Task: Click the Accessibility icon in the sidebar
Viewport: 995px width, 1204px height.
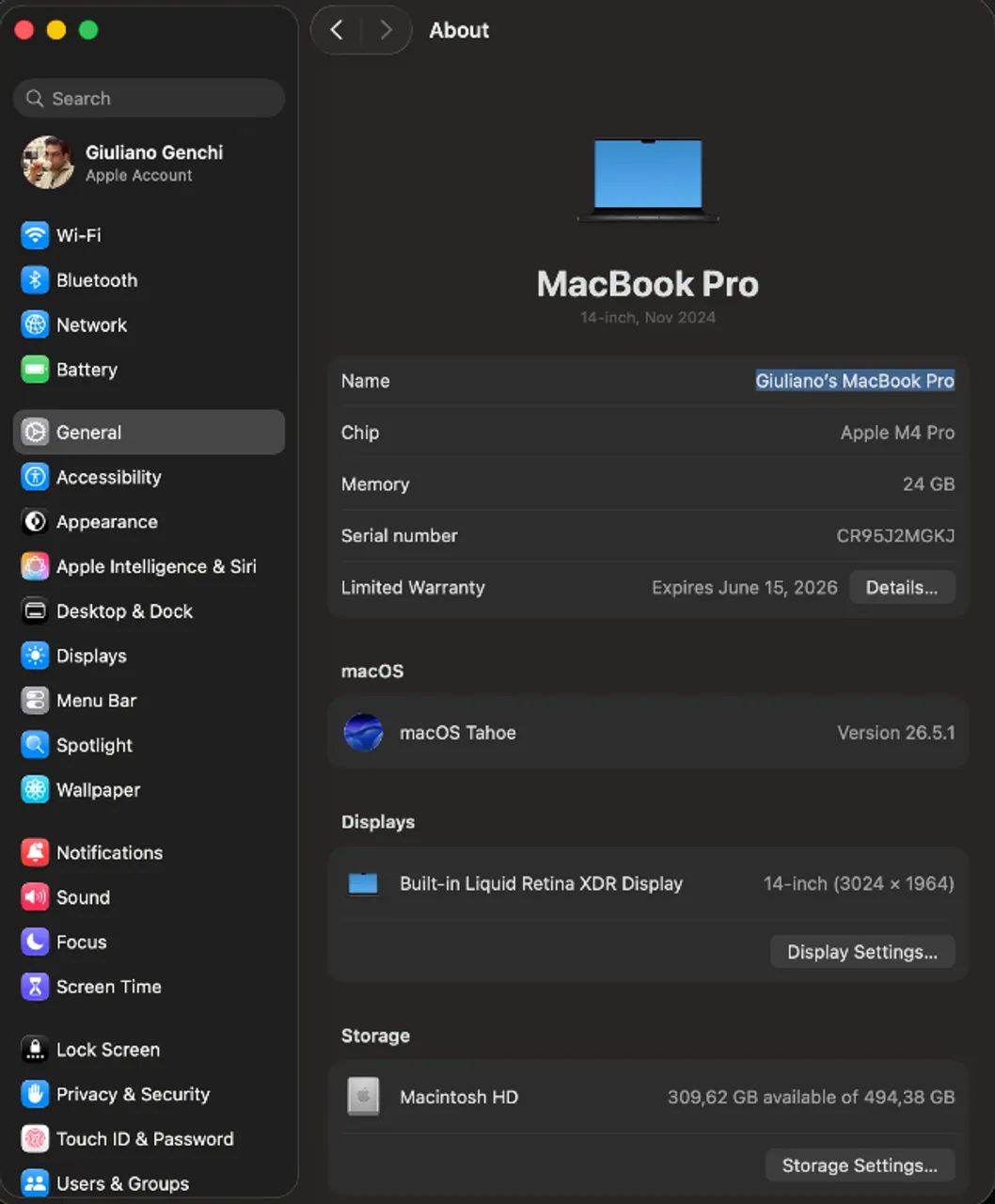Action: tap(35, 477)
